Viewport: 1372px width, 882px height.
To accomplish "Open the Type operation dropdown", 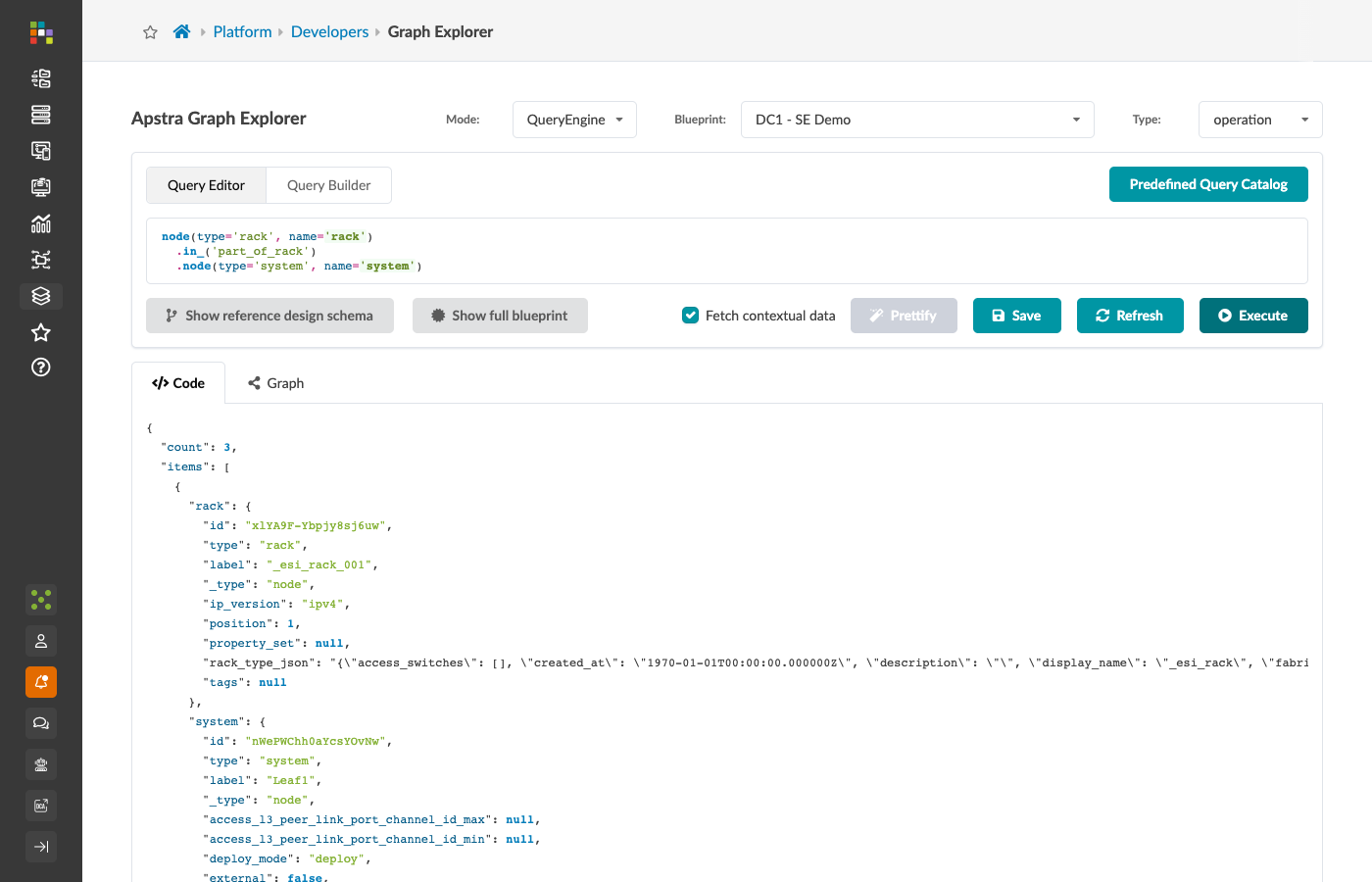I will coord(1260,120).
